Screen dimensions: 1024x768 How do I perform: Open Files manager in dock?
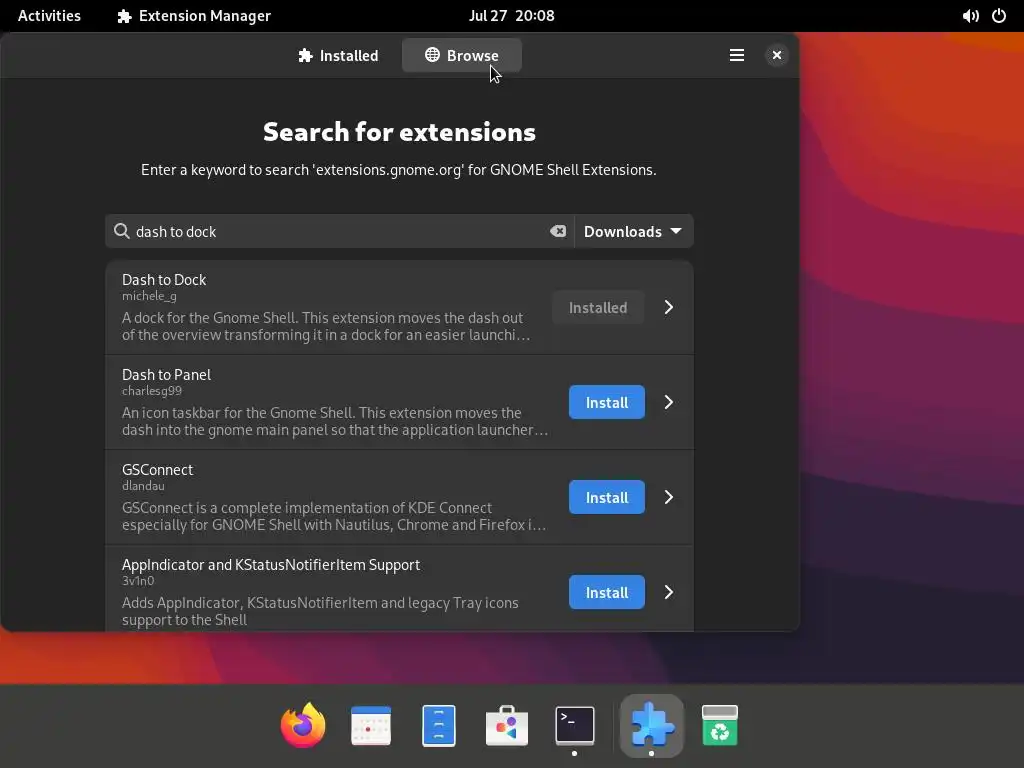(439, 726)
